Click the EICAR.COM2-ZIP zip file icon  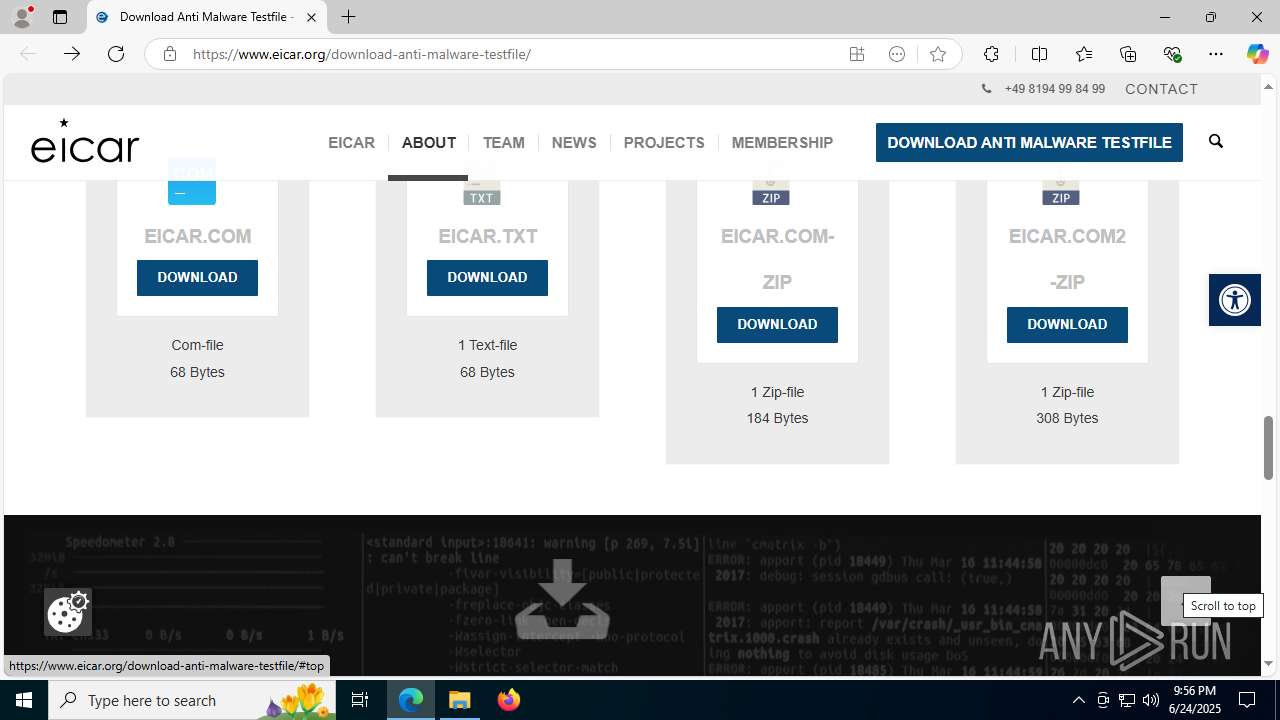tap(1061, 192)
